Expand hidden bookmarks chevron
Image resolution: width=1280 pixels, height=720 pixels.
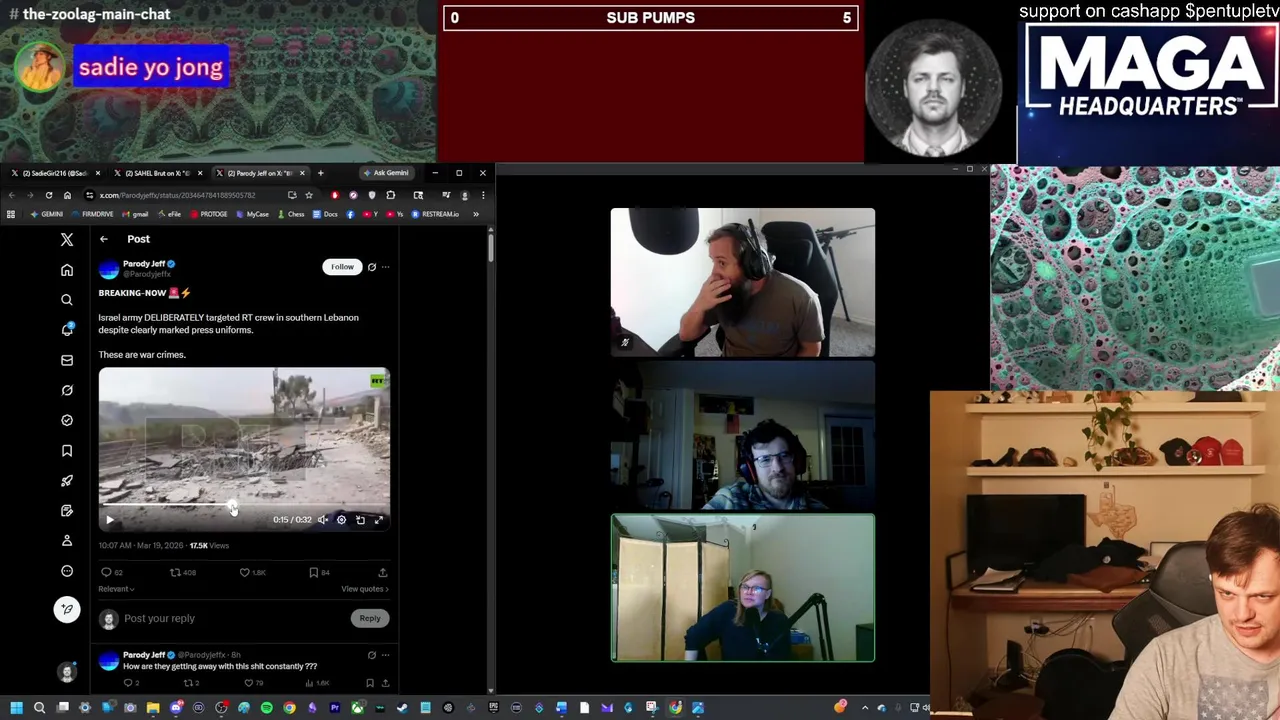[x=476, y=214]
